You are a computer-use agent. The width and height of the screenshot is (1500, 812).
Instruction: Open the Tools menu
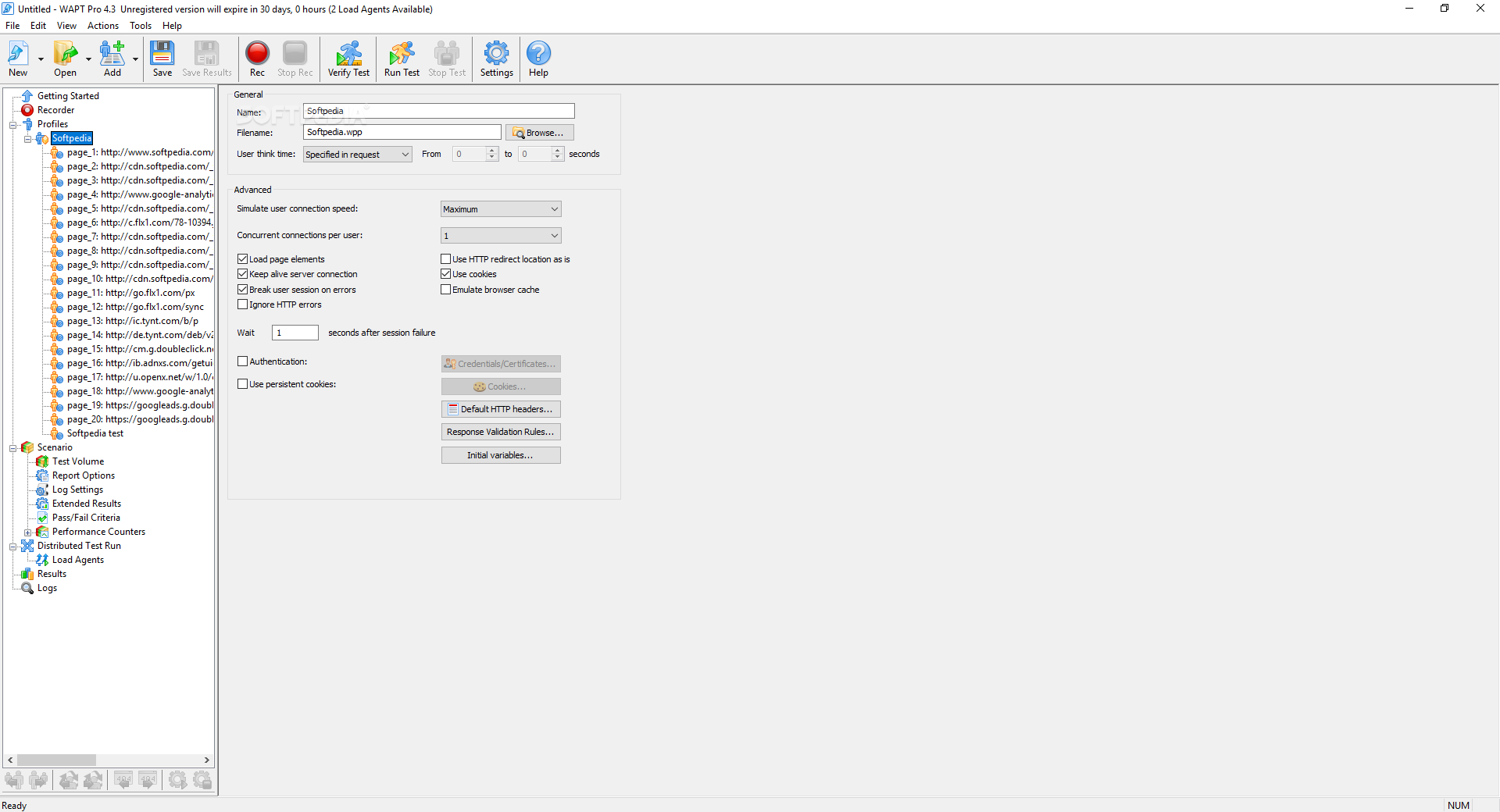pos(141,26)
